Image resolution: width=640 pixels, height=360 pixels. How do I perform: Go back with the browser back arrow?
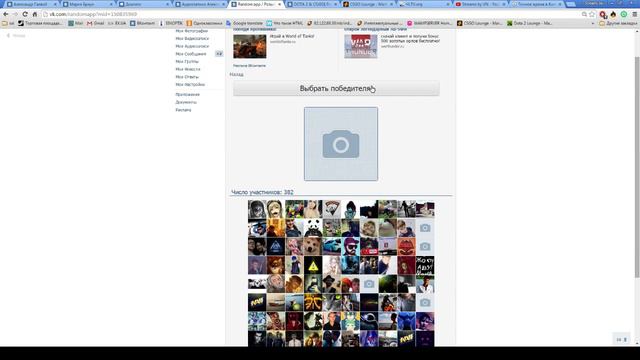6,14
